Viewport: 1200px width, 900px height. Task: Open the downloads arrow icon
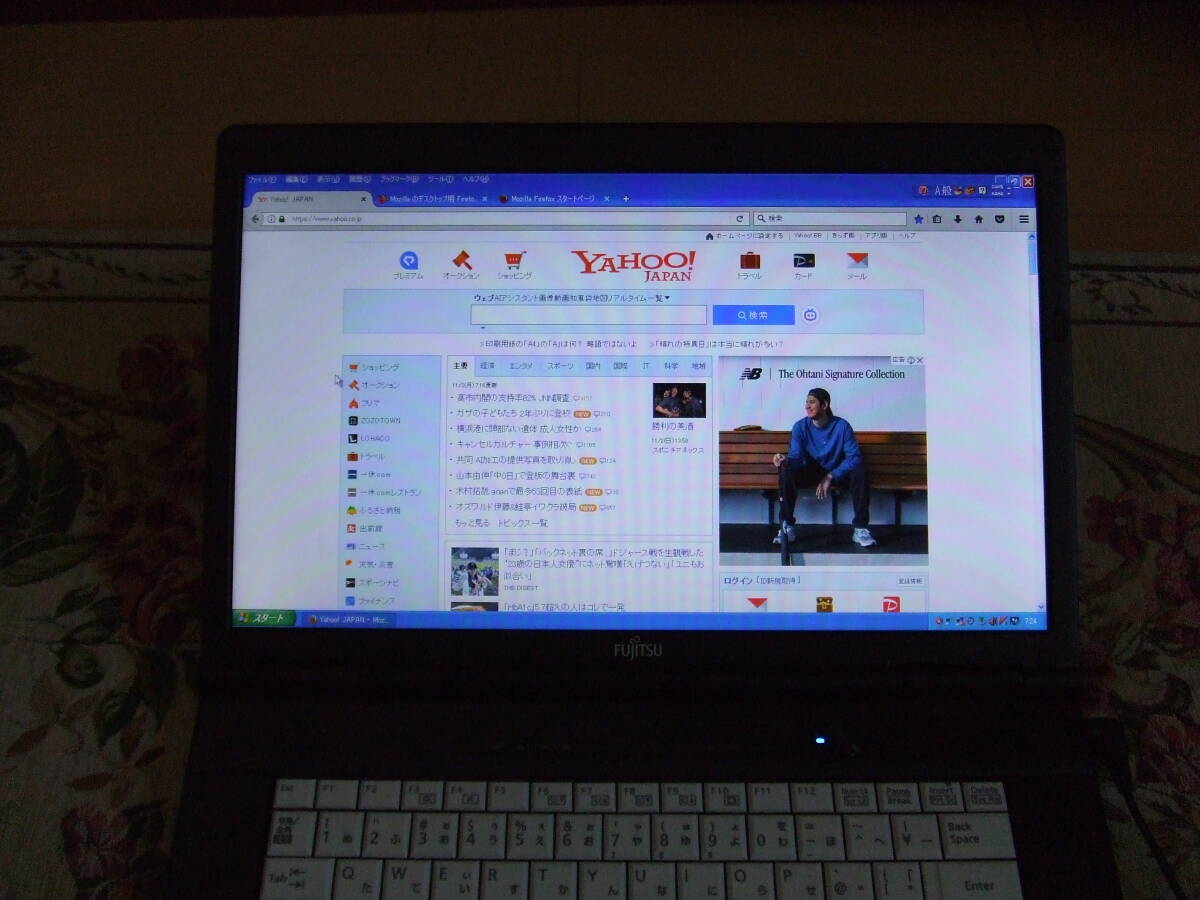pos(957,219)
